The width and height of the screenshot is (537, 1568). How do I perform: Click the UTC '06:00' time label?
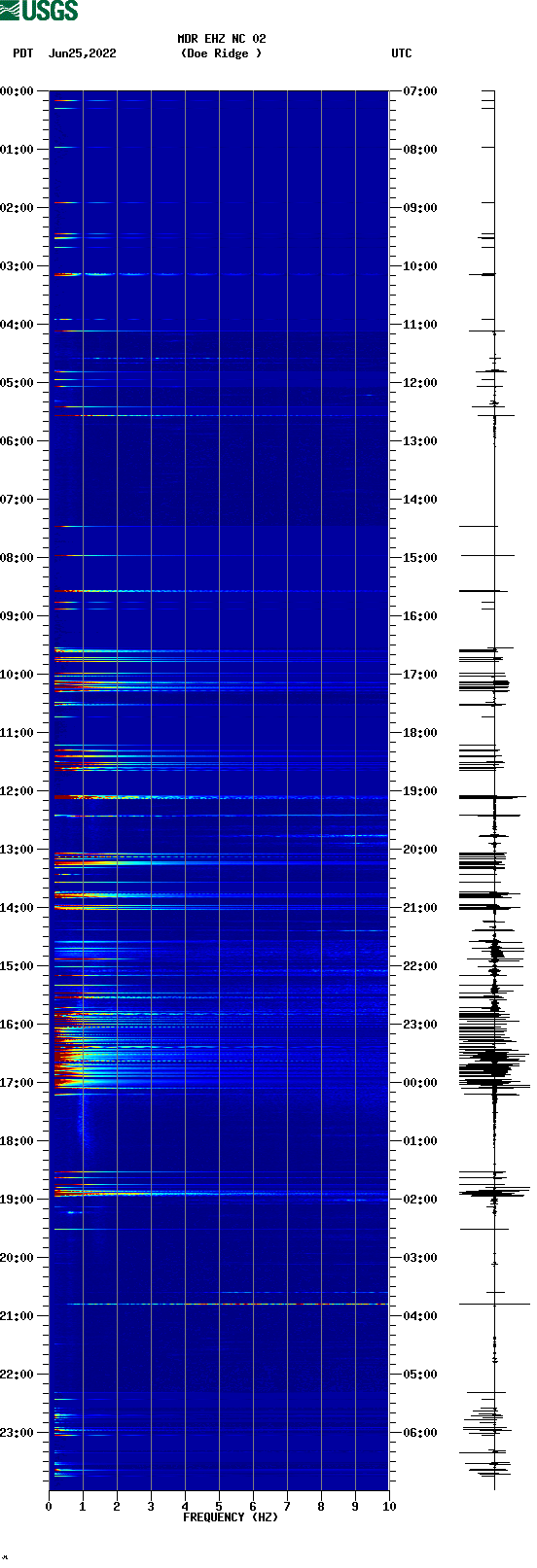point(420,1433)
